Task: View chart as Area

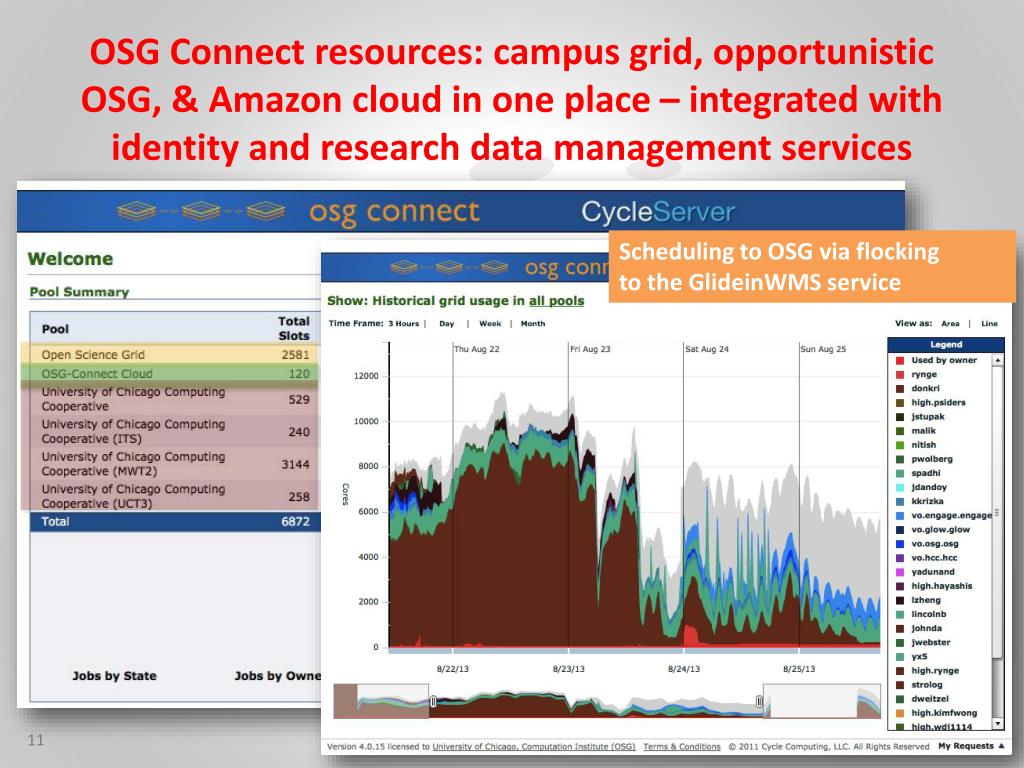Action: pyautogui.click(x=950, y=324)
